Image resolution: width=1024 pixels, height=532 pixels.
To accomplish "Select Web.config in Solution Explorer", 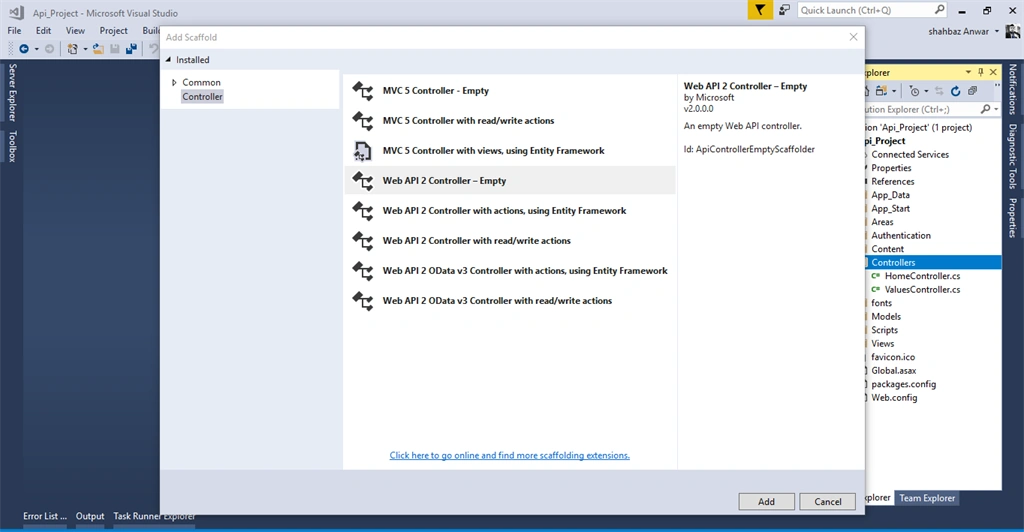I will (894, 398).
